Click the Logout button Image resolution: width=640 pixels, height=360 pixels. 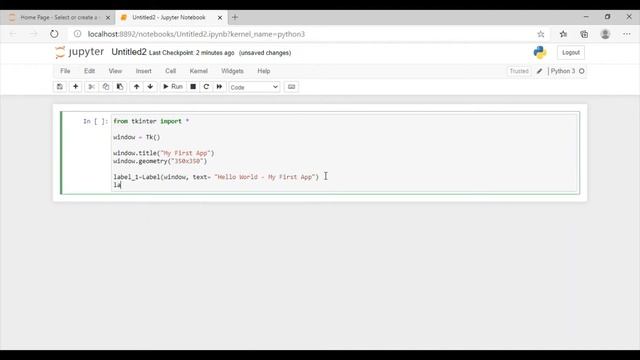pyautogui.click(x=571, y=52)
